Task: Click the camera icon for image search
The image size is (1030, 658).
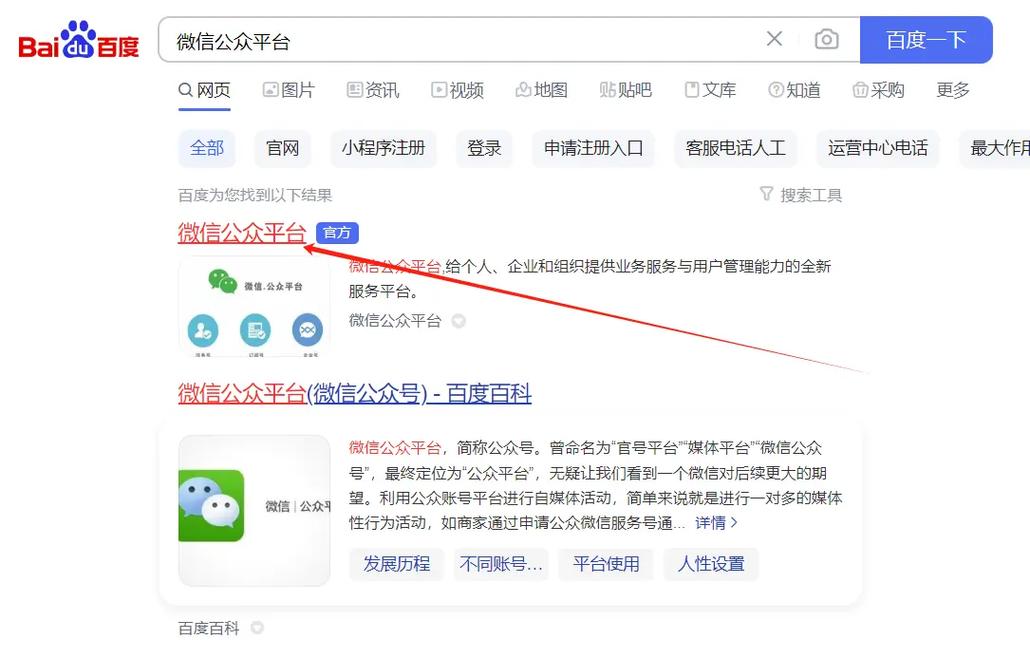Action: 827,38
